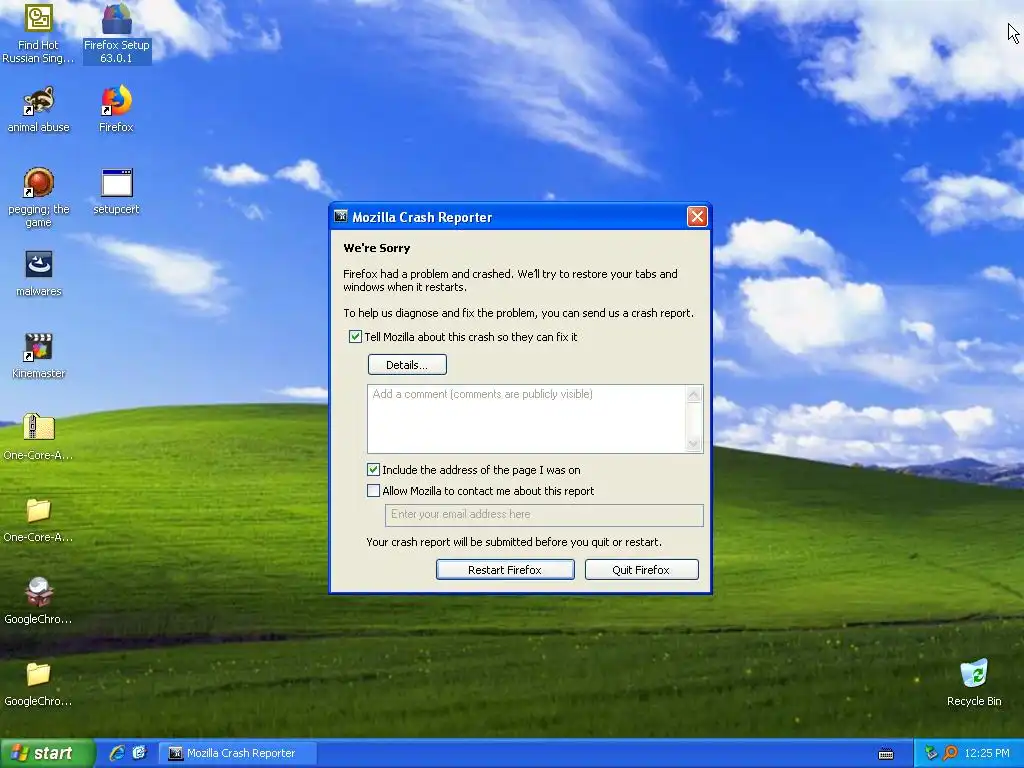
Task: Click the Details... button
Action: coord(407,364)
